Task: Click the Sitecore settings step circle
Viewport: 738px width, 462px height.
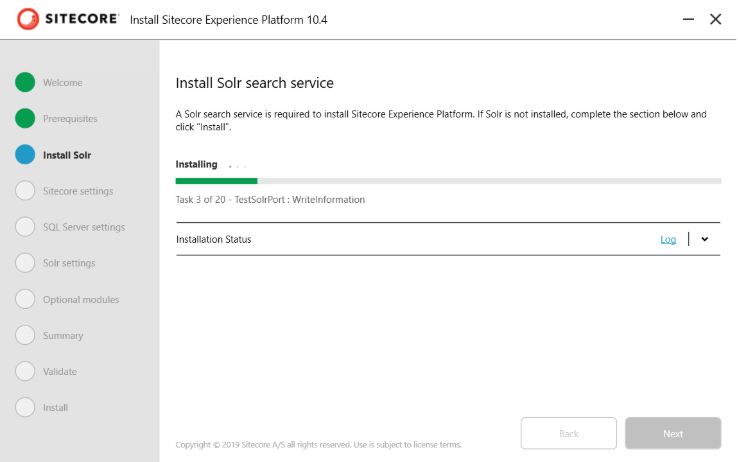Action: click(25, 191)
